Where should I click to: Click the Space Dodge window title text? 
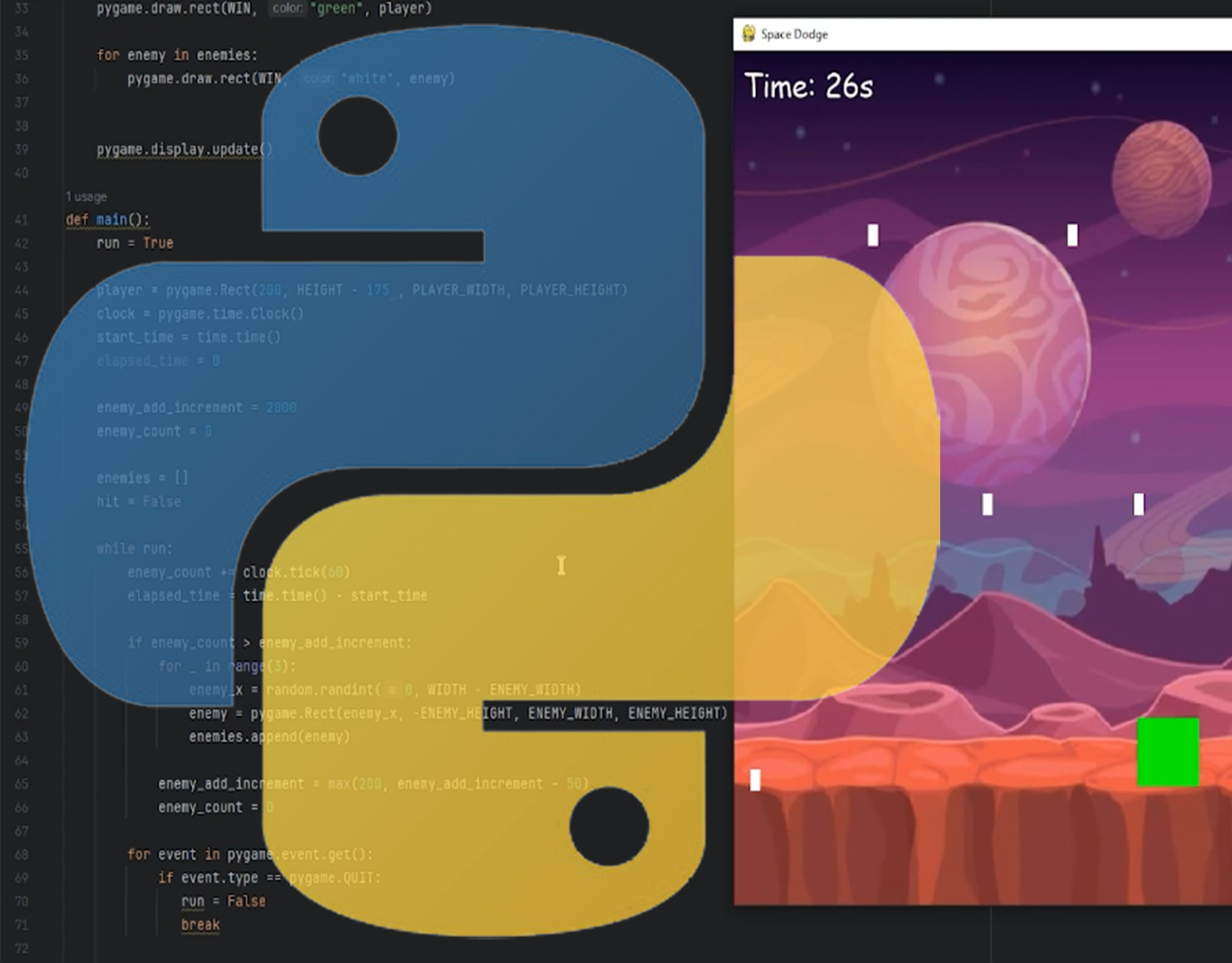(794, 34)
